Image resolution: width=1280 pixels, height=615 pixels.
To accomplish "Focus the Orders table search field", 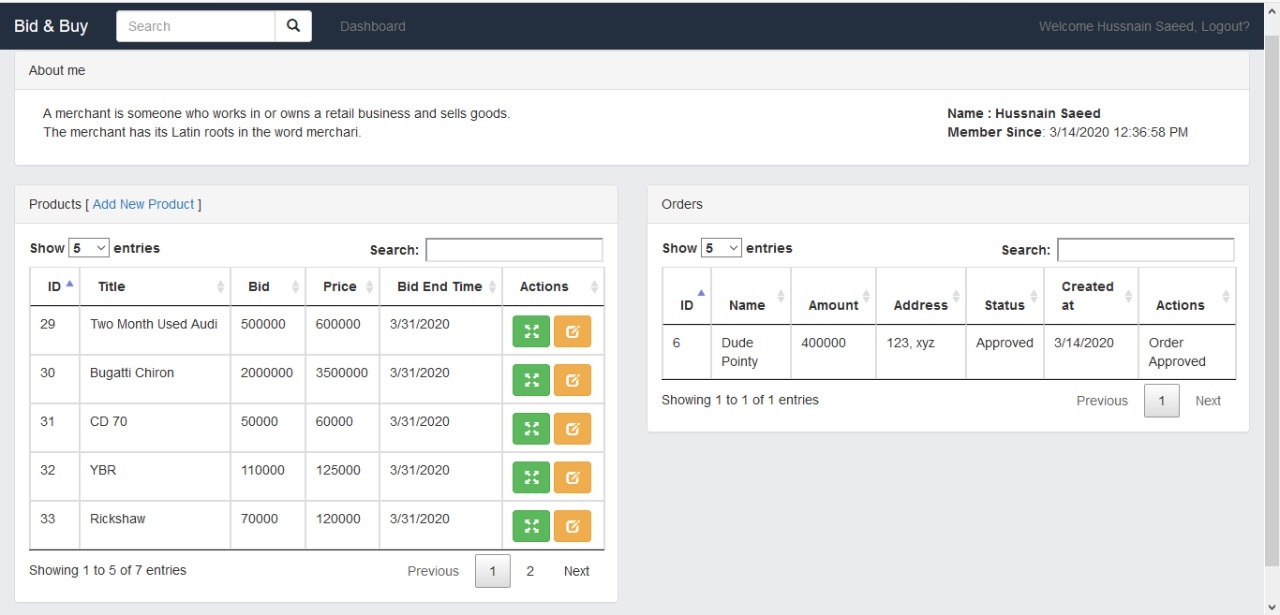I will [x=1145, y=250].
